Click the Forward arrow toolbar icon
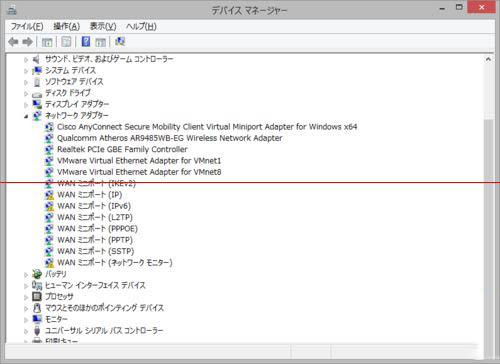 coord(27,42)
